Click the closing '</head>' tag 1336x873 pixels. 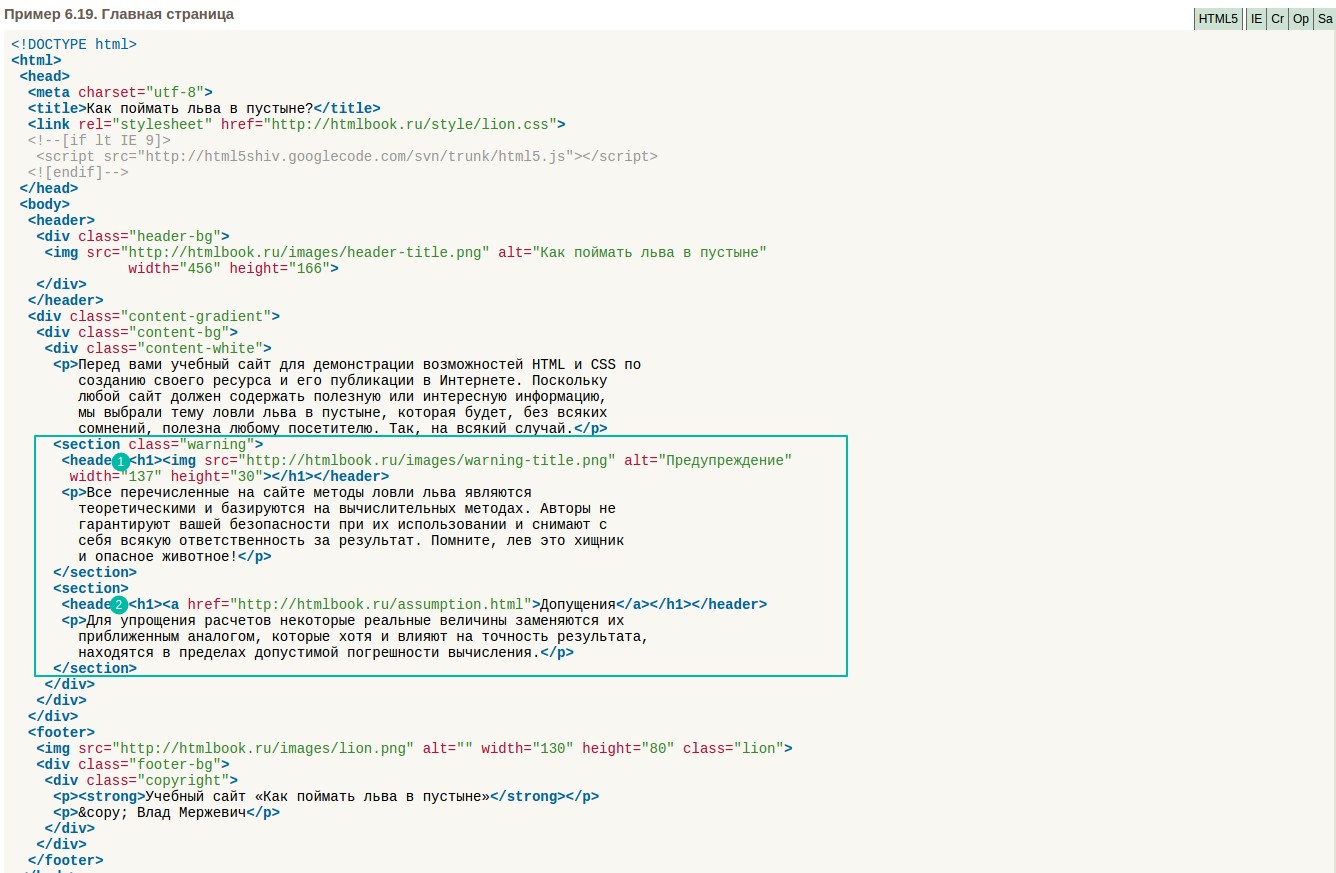(x=49, y=188)
